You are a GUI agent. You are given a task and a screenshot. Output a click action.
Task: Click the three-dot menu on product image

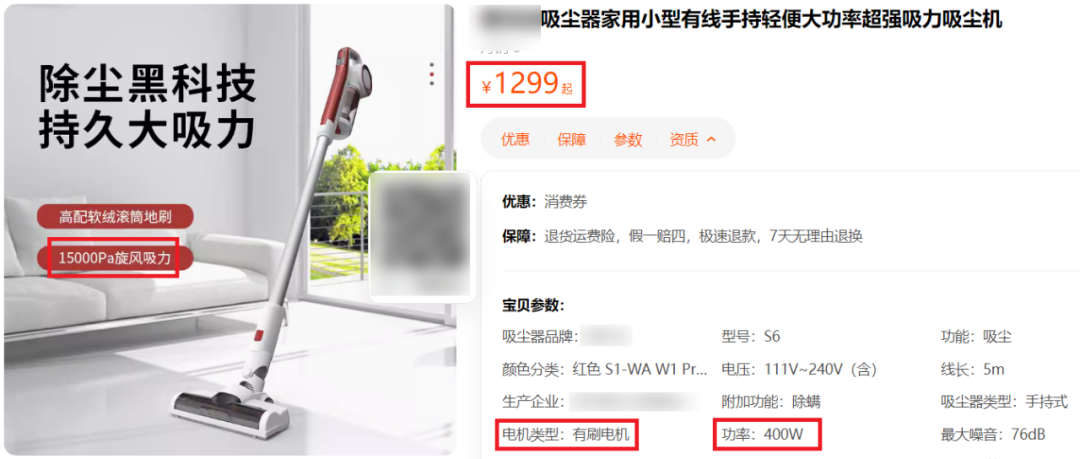coord(432,74)
